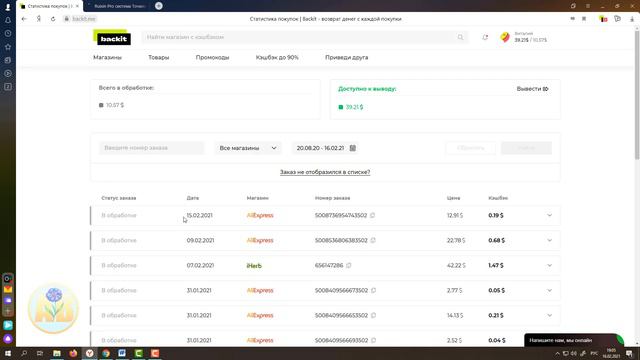The image size is (640, 360).
Task: Click available balance 39.21 $
Action: (x=354, y=107)
